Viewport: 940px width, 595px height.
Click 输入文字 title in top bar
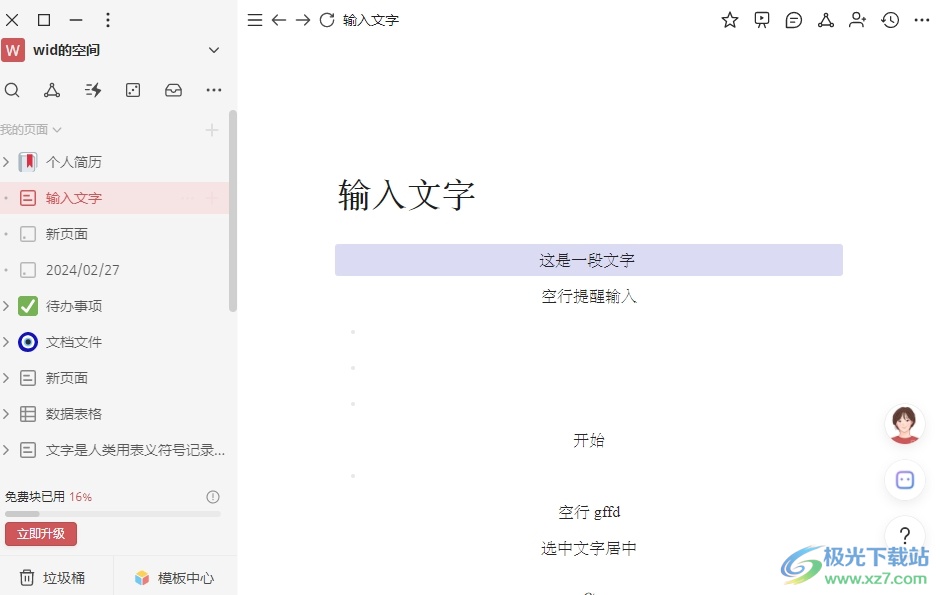370,20
